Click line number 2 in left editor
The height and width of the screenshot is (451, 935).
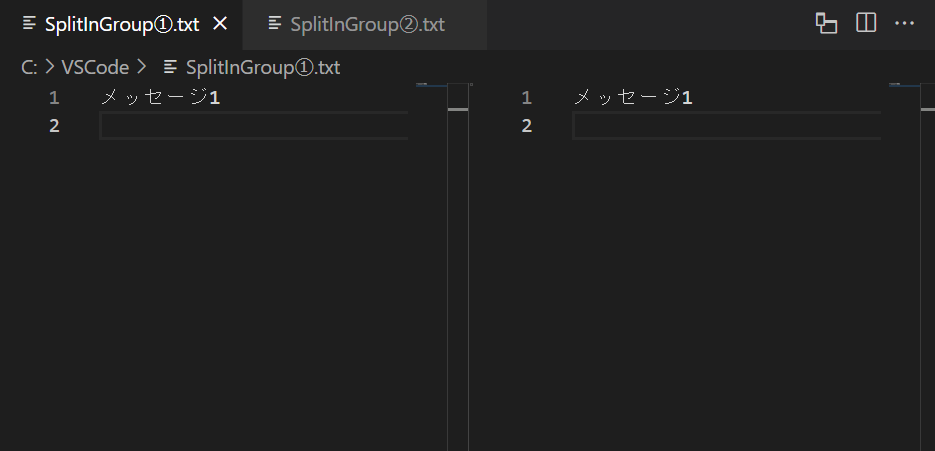54,126
